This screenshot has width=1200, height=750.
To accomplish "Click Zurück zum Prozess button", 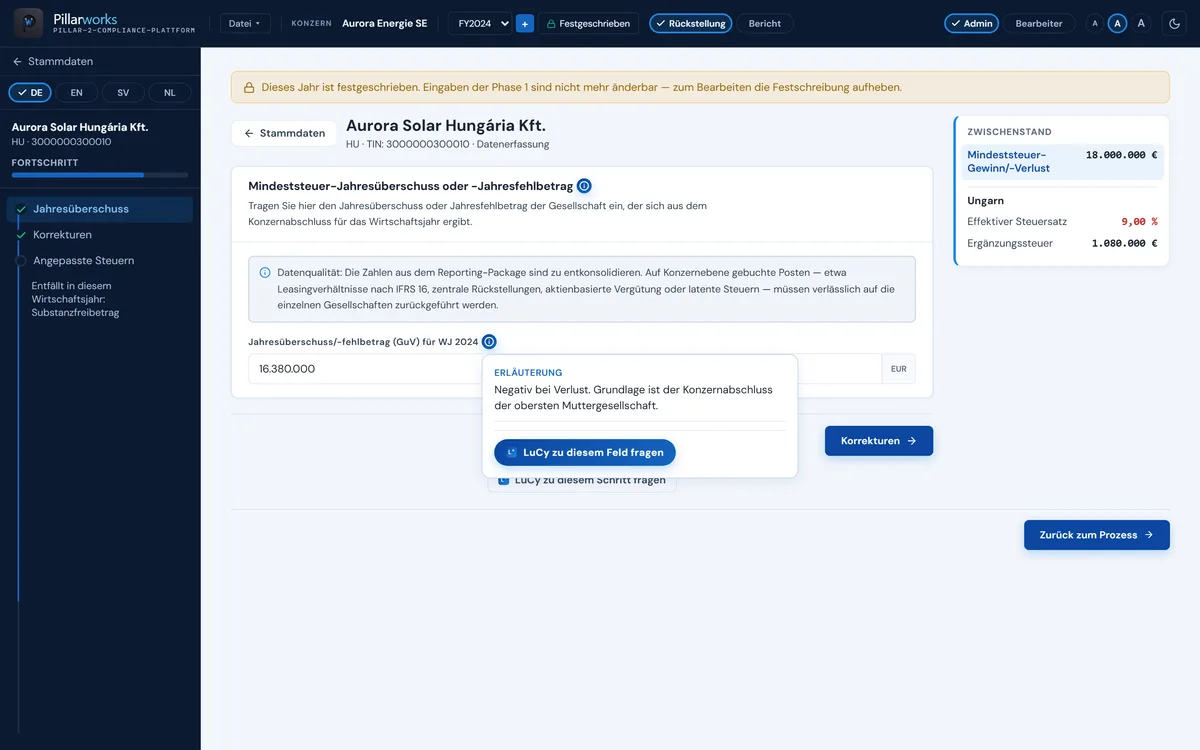I will click(1096, 535).
